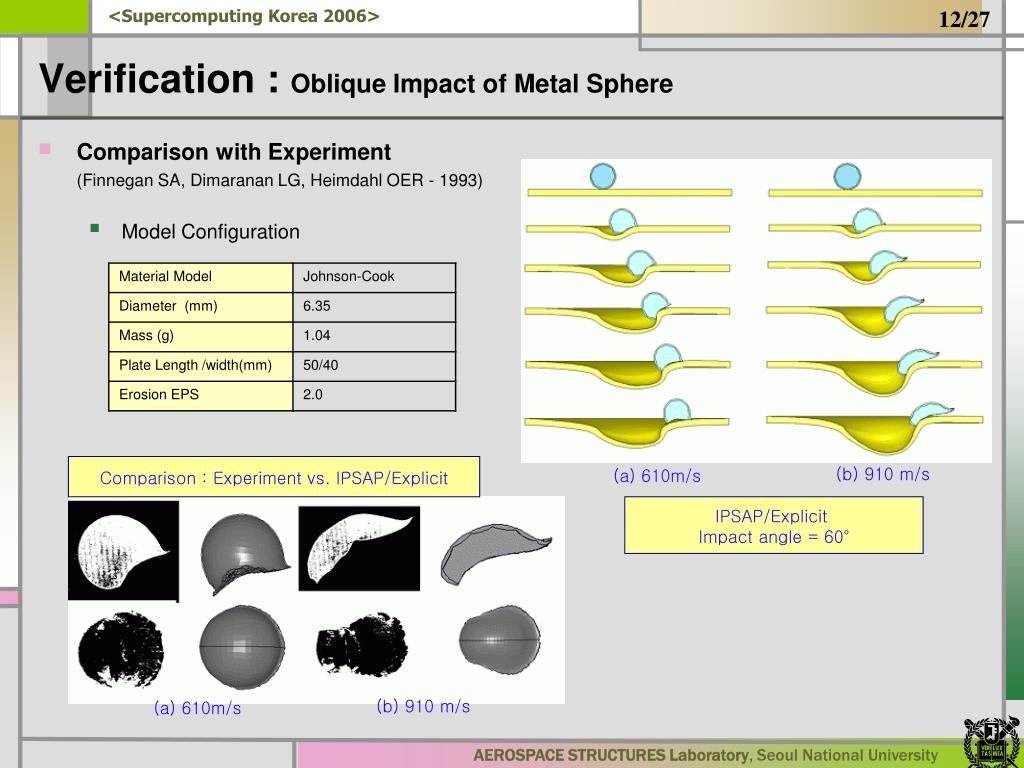The width and height of the screenshot is (1024, 768).
Task: Click the heading 'Comparison with Experiment'
Action: (234, 152)
